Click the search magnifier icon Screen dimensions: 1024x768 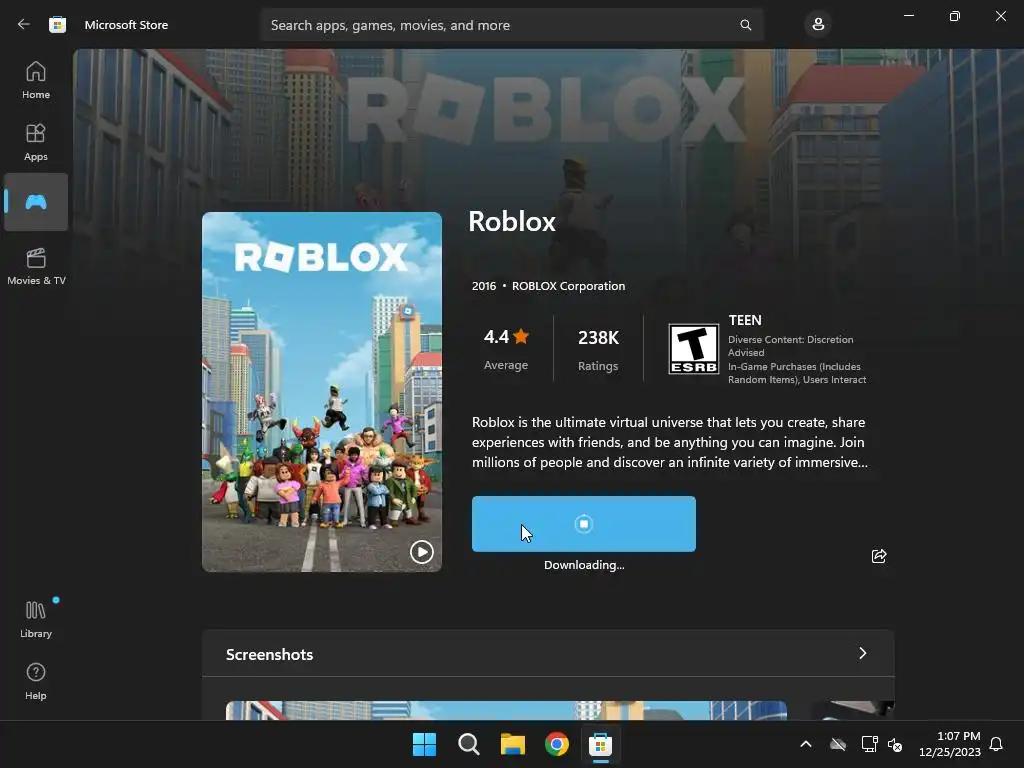pos(745,25)
